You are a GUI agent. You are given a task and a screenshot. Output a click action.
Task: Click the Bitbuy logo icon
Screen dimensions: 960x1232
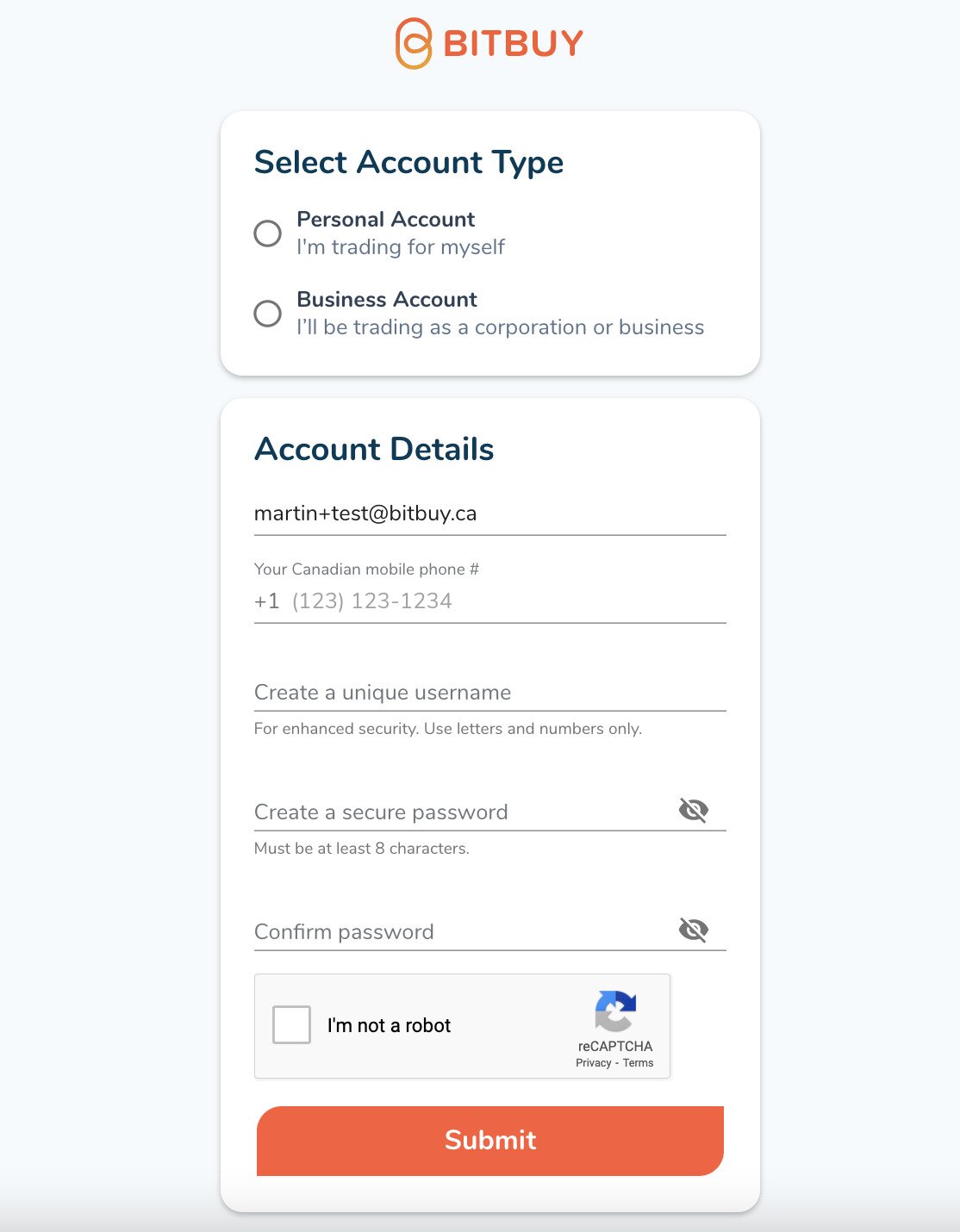click(x=414, y=43)
